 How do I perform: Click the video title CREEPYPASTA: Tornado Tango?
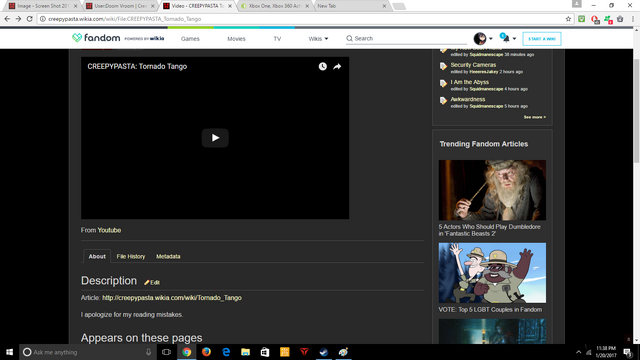137,67
